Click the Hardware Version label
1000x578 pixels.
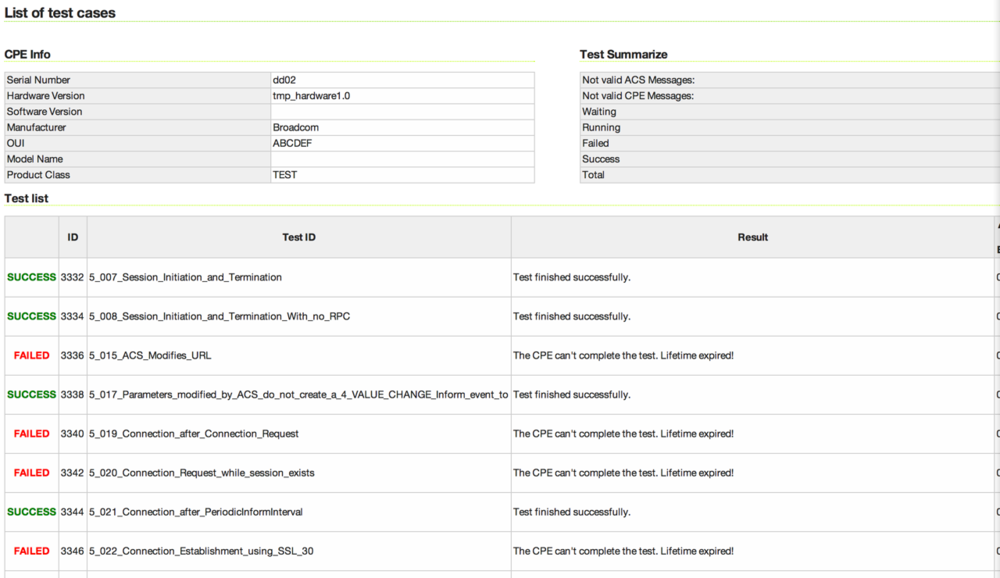point(45,96)
